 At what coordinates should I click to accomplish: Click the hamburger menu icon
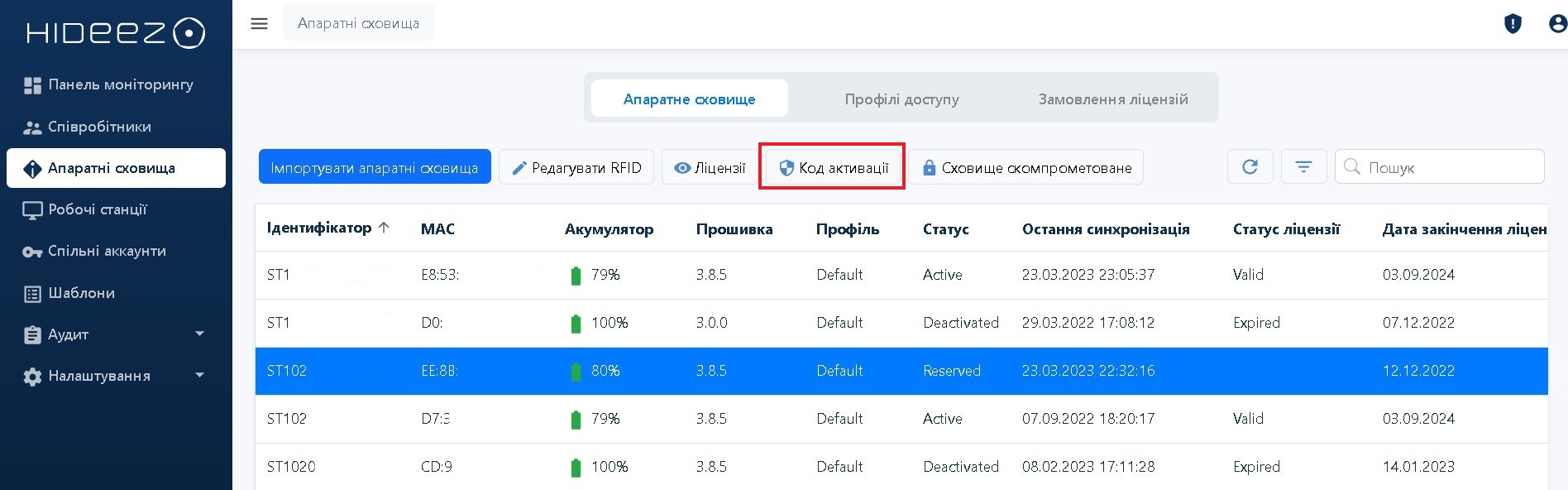pyautogui.click(x=259, y=23)
